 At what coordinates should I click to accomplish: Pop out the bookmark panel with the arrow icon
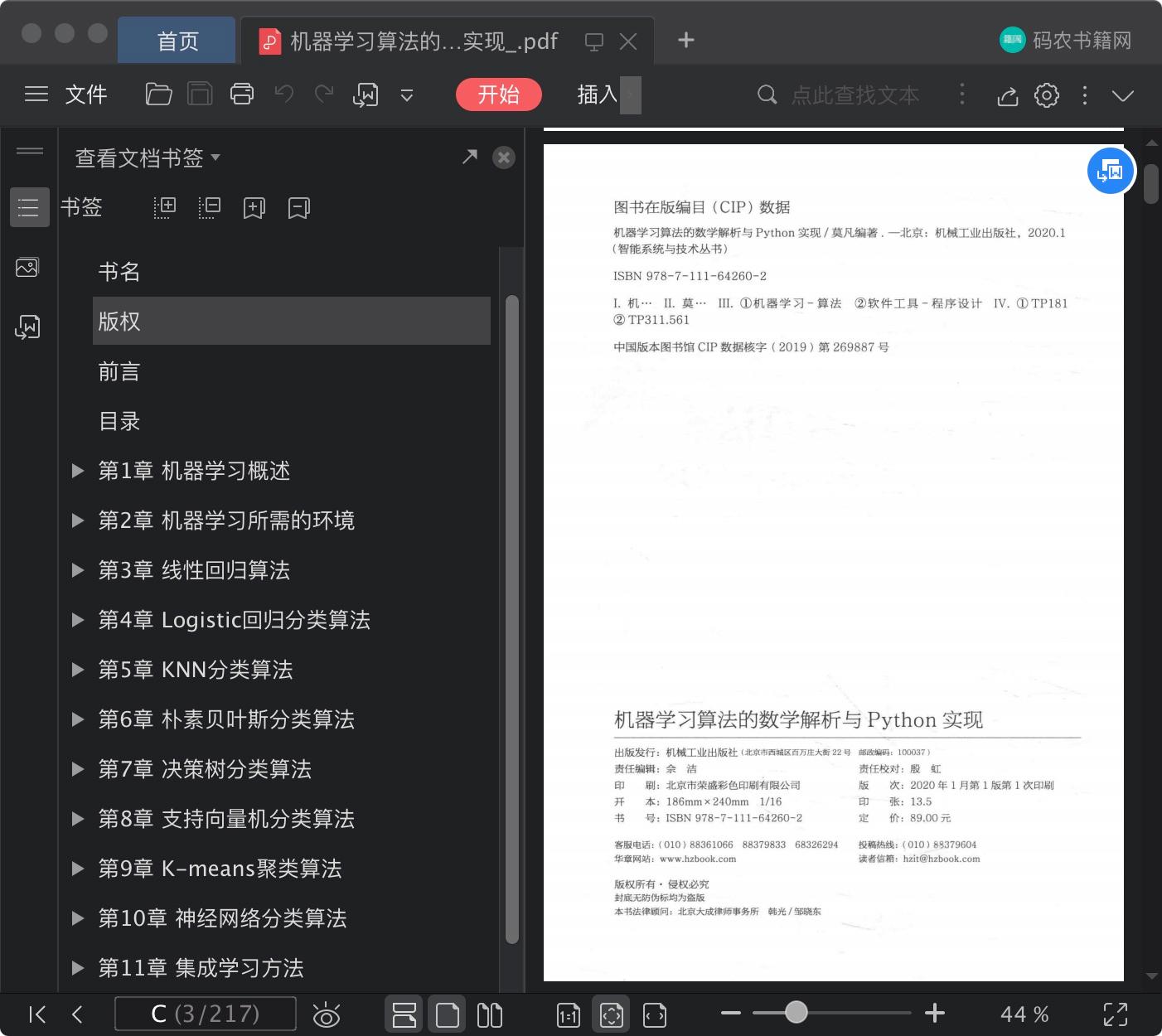pos(470,157)
